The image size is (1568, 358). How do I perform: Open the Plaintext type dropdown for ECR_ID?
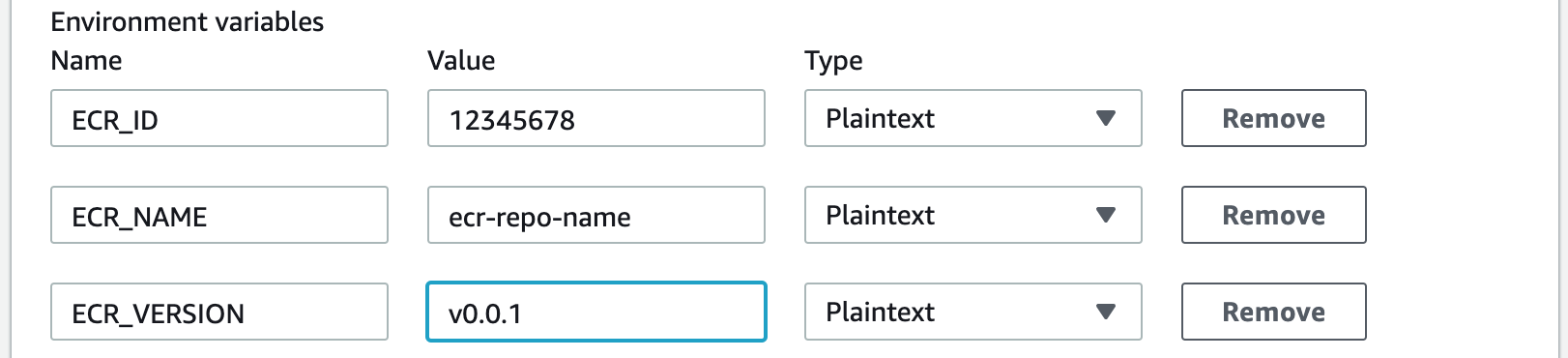click(x=973, y=118)
